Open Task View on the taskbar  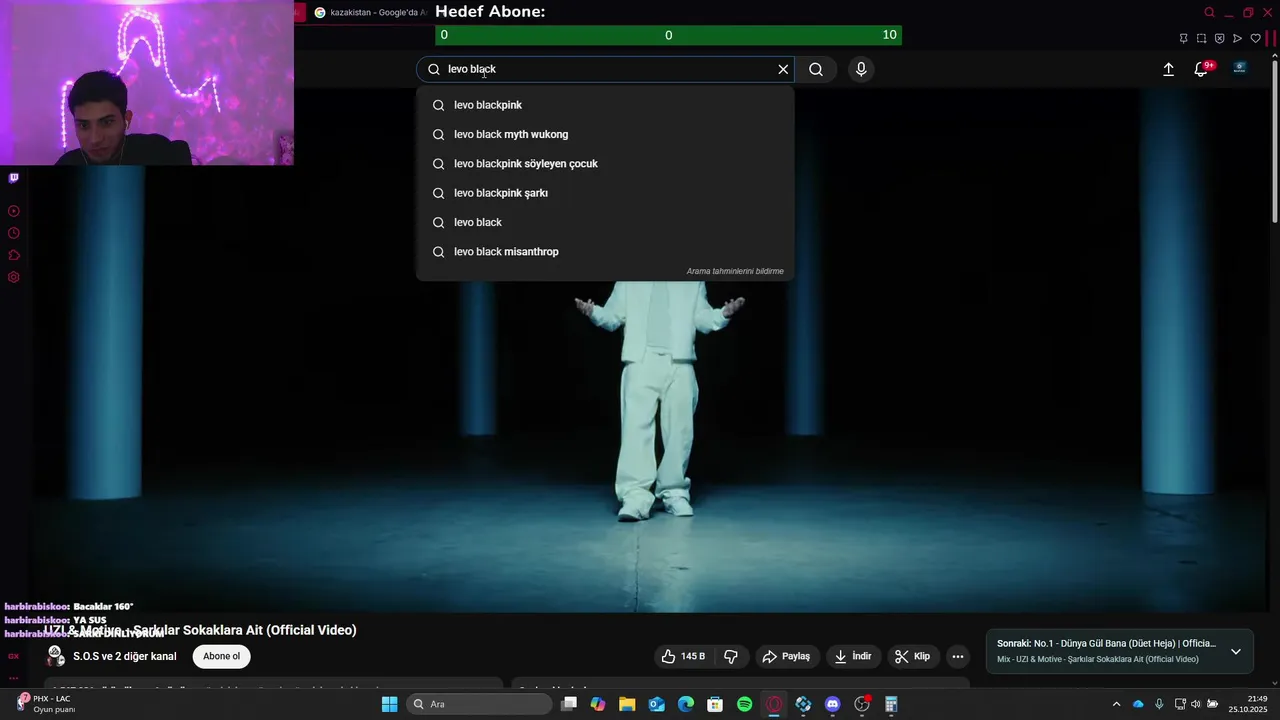click(569, 704)
